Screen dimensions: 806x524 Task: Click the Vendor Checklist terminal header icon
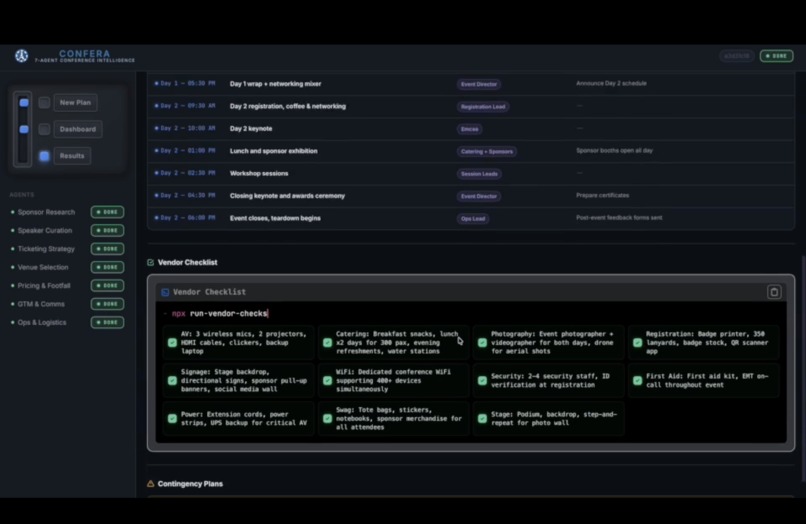point(166,292)
